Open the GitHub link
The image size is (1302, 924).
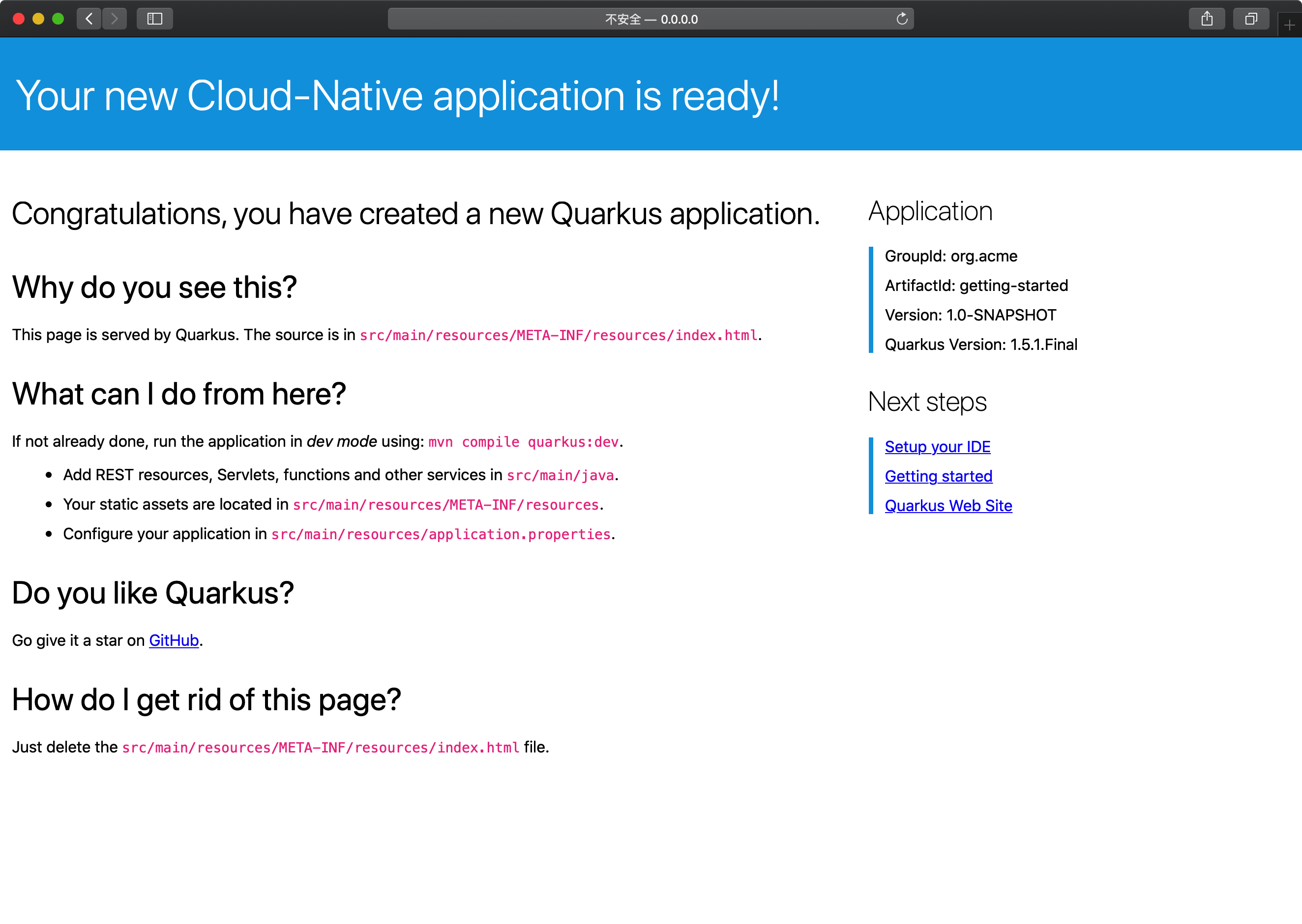[174, 640]
